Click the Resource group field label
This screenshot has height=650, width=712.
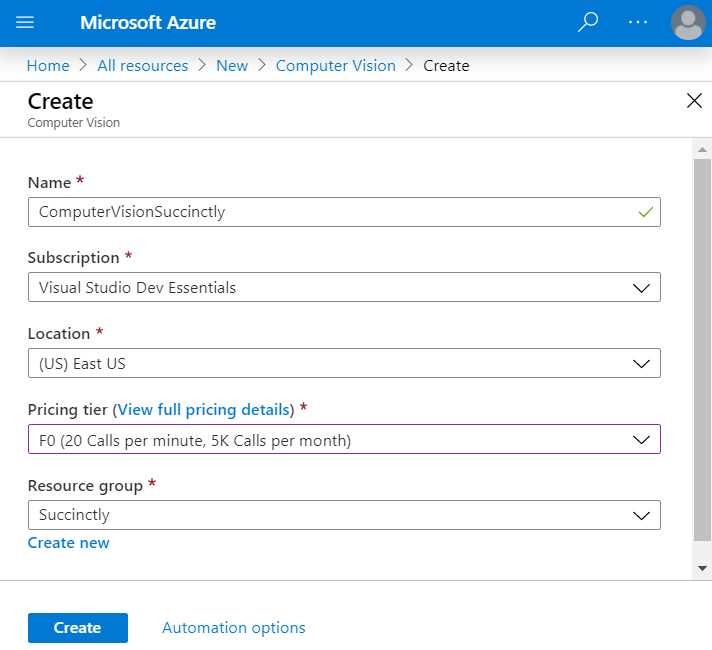coord(85,486)
